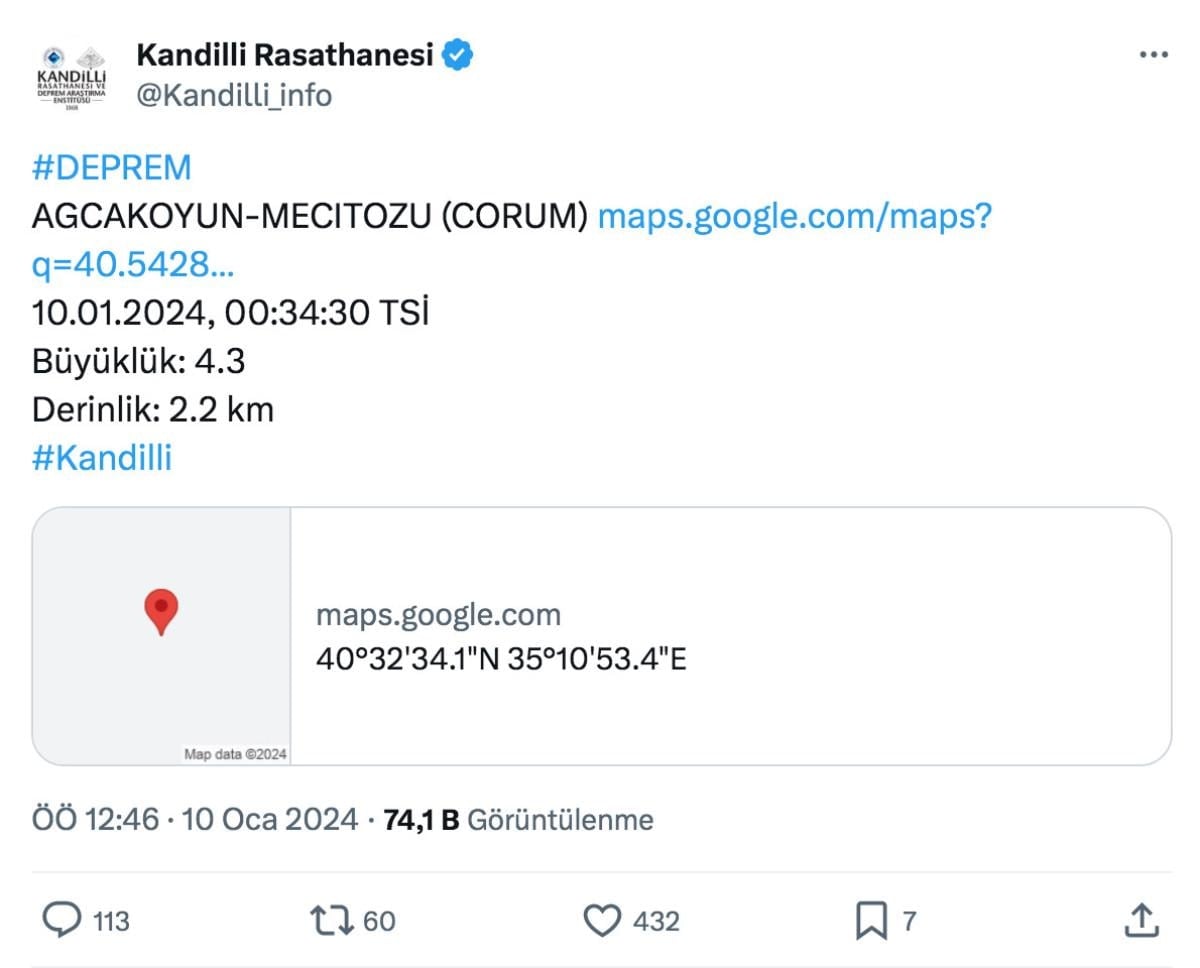Bookmark this tweet
1200x968 pixels.
[870, 920]
